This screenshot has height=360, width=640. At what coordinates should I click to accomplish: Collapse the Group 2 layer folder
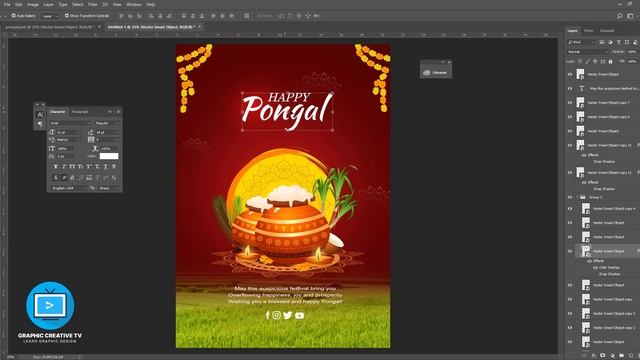[578, 197]
